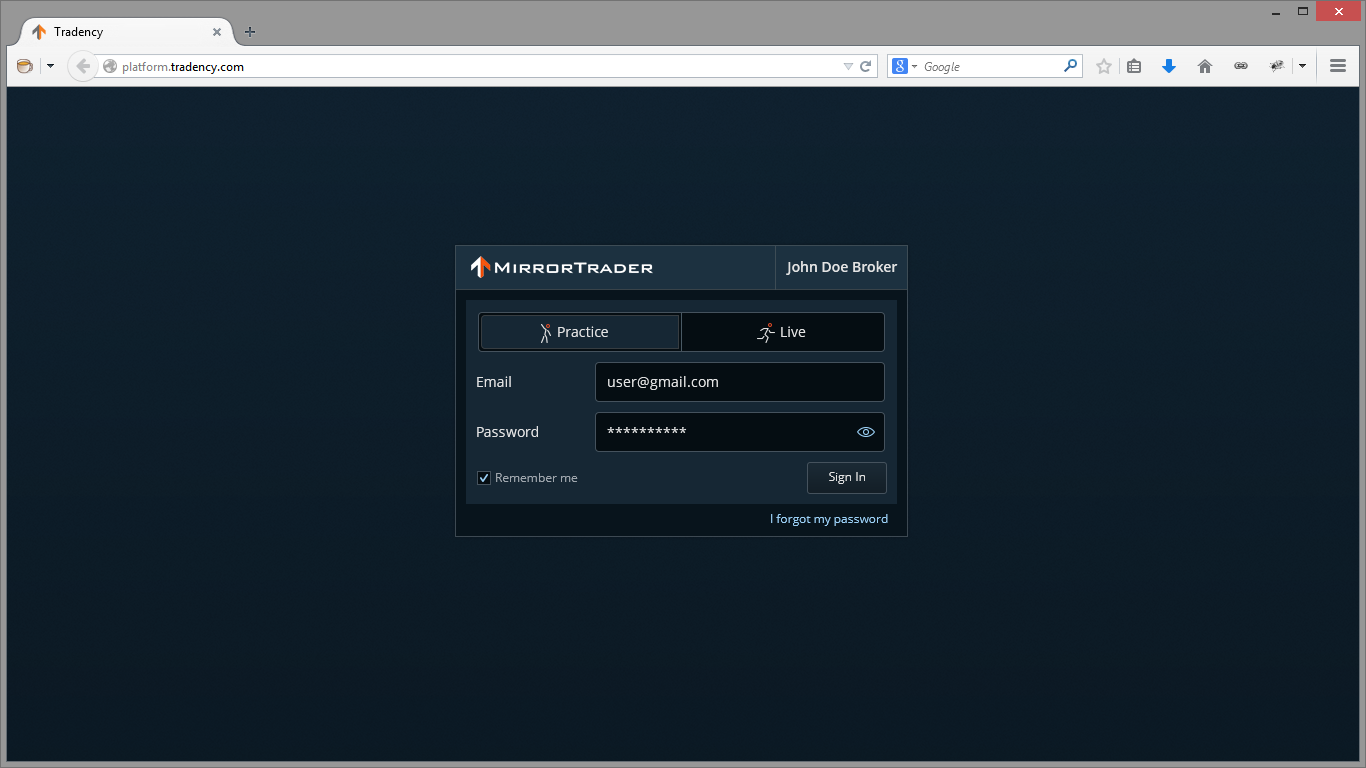Go to the browser Home icon

(1205, 66)
